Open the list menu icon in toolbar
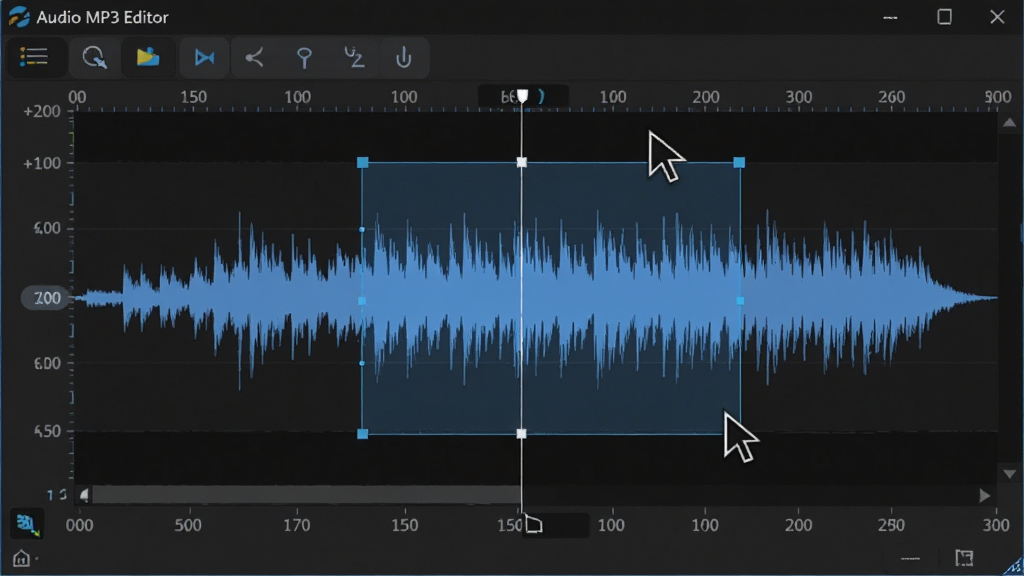1024x576 pixels. point(34,57)
